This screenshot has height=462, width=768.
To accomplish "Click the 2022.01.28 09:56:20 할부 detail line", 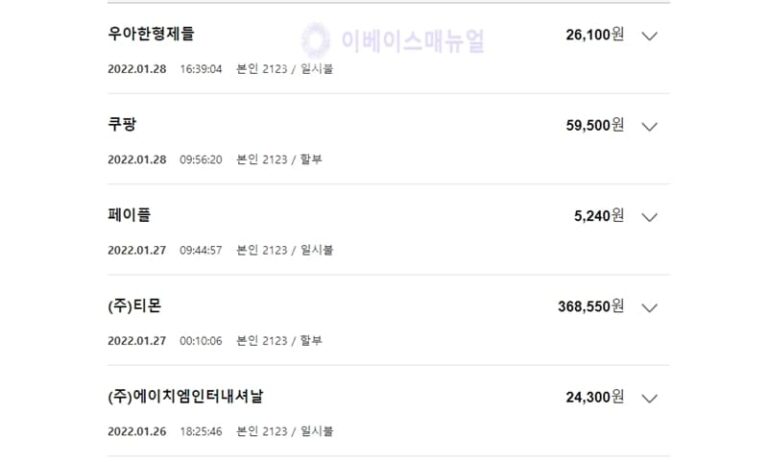I will tap(215, 160).
